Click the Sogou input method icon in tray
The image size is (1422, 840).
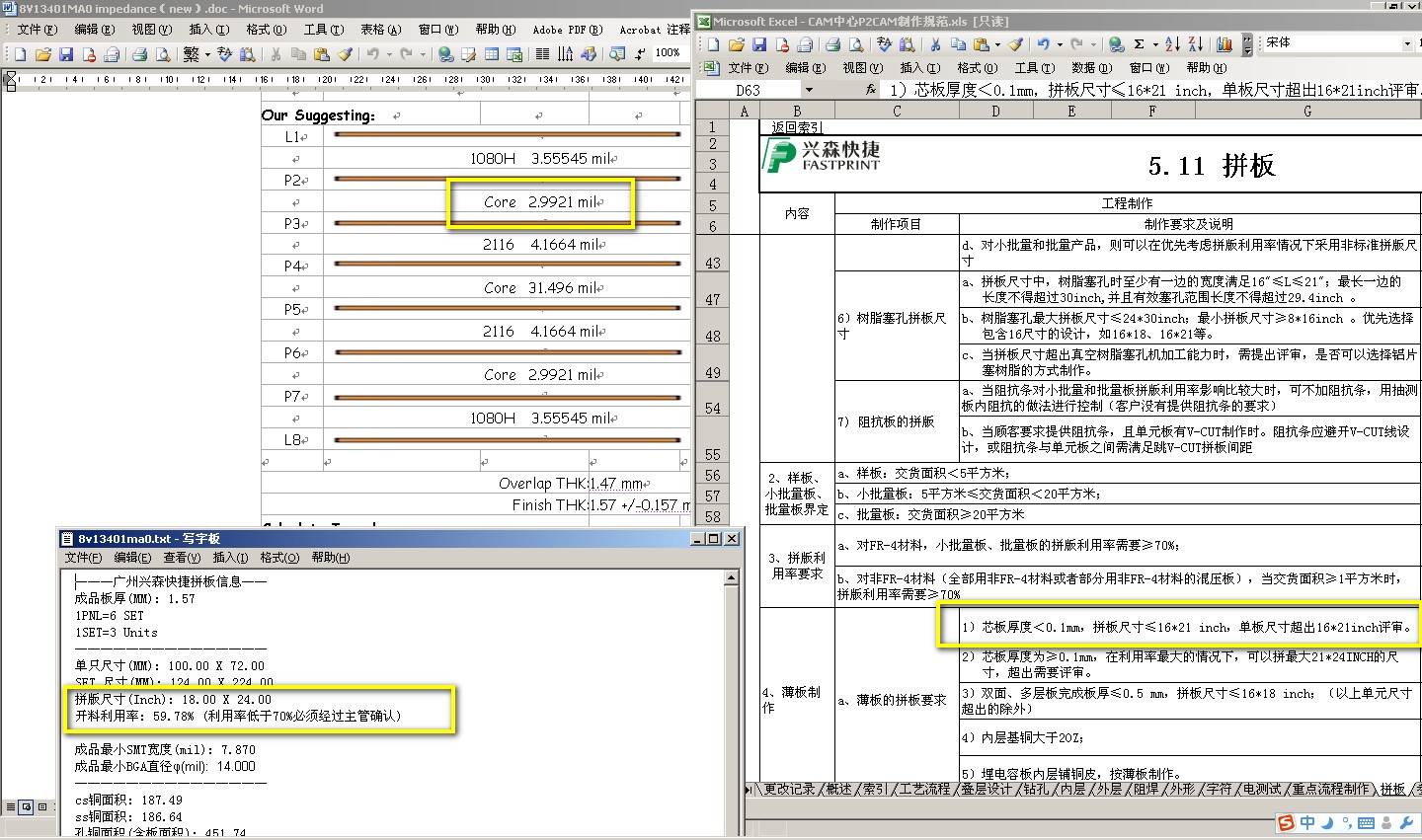coord(1285,823)
